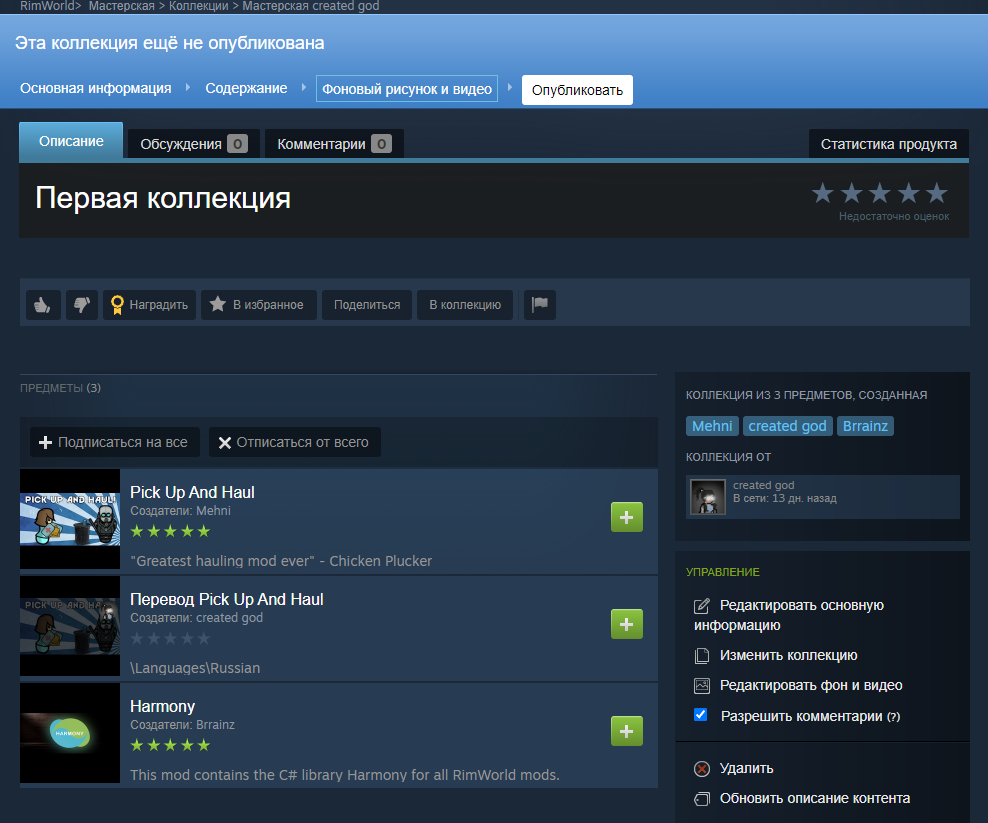Click the Harmony thumbnail
Viewport: 988px width, 823px height.
tap(70, 733)
